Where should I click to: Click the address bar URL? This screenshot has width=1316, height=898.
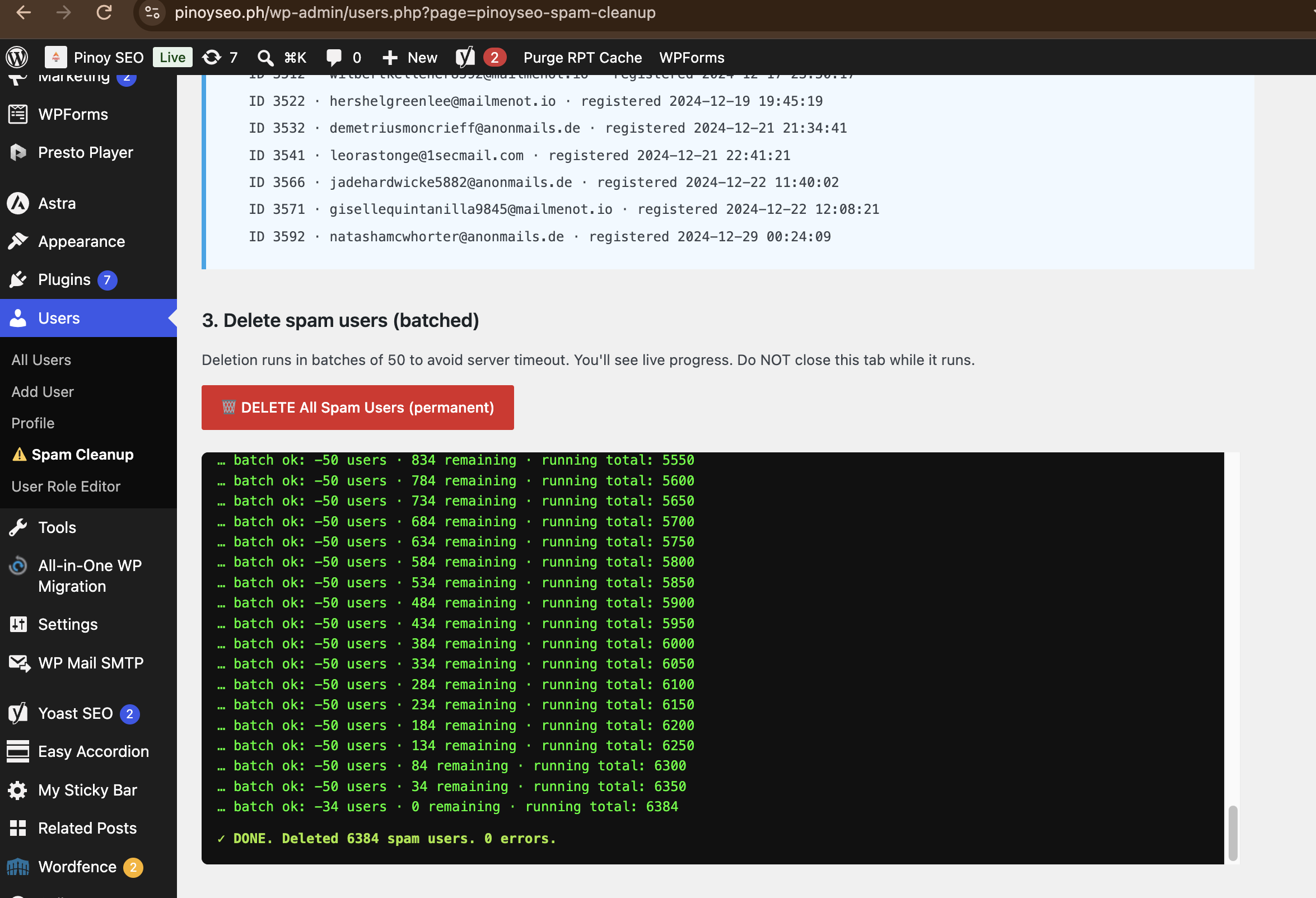click(x=414, y=12)
